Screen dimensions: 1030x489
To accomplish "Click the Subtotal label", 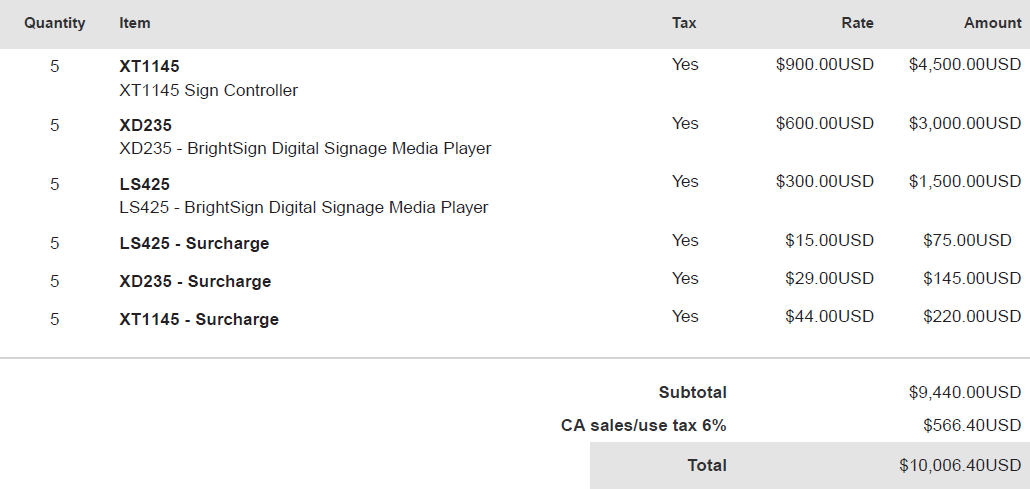I will [692, 392].
